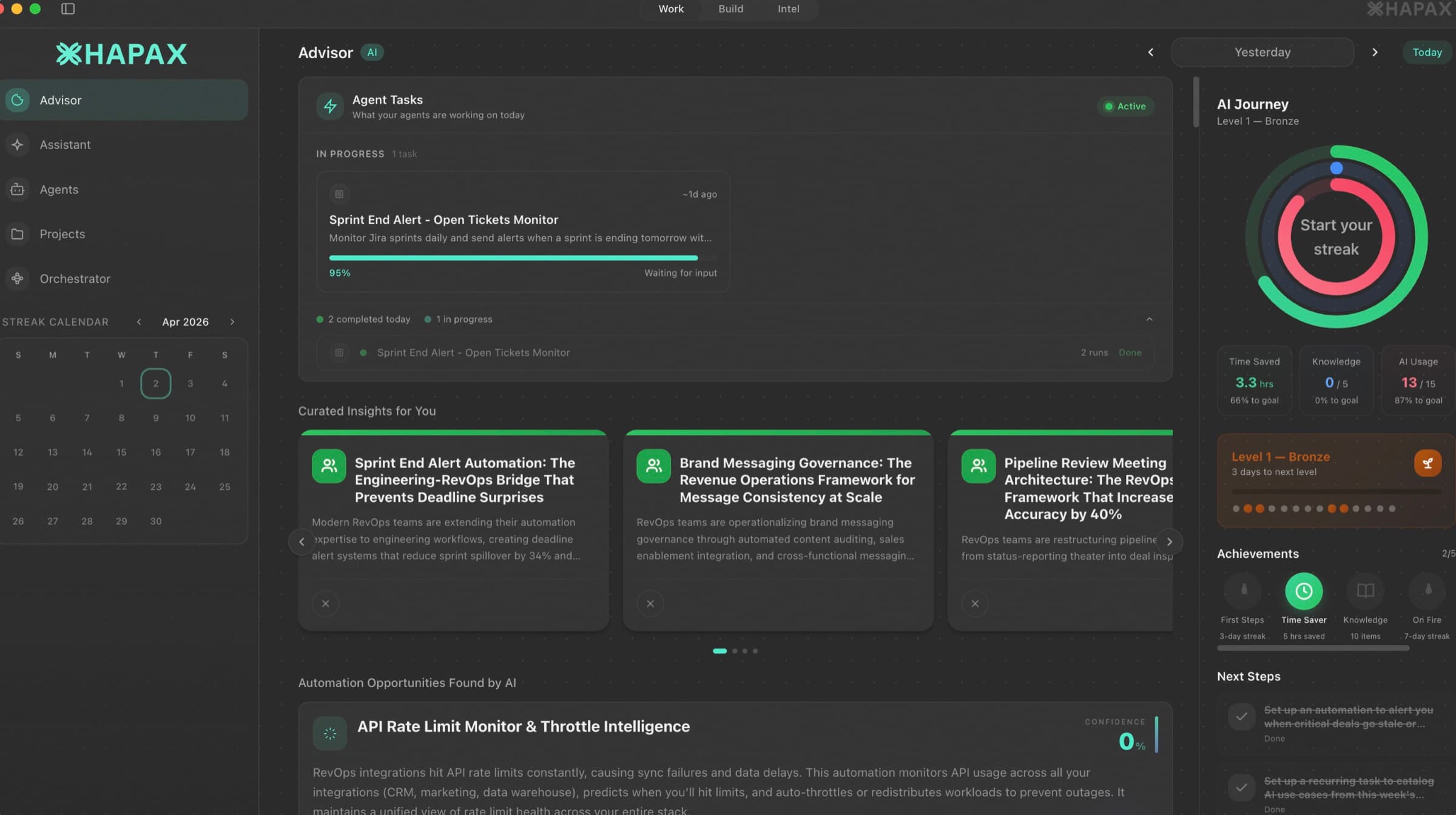Switch to the Build tab
Screen dimensions: 1456x815
pos(730,9)
